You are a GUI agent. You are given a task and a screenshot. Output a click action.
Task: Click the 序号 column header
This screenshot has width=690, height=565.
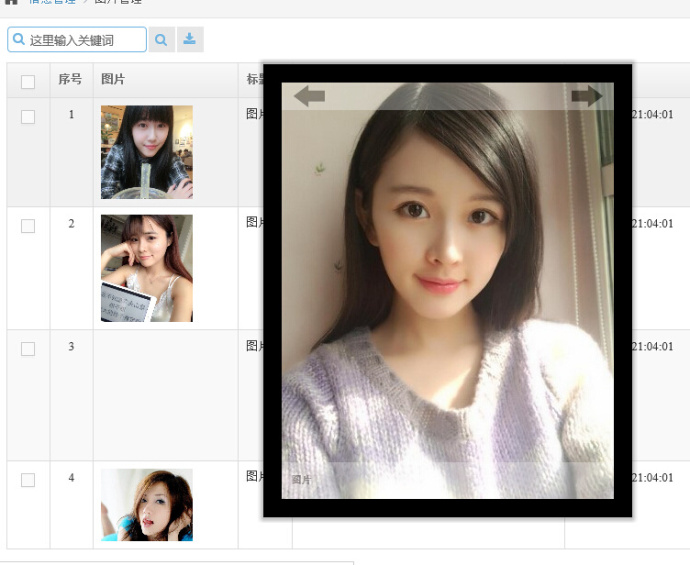(x=70, y=79)
